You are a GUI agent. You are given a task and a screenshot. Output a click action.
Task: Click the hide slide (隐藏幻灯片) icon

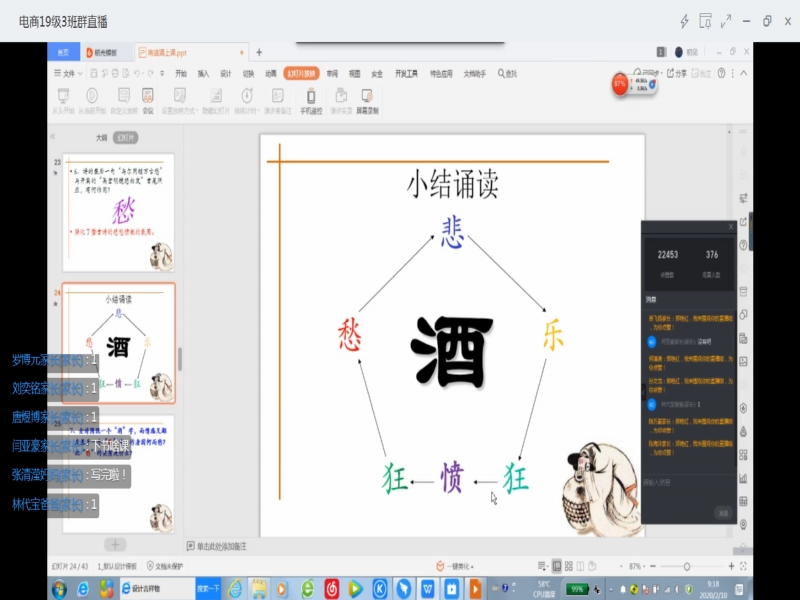216,101
